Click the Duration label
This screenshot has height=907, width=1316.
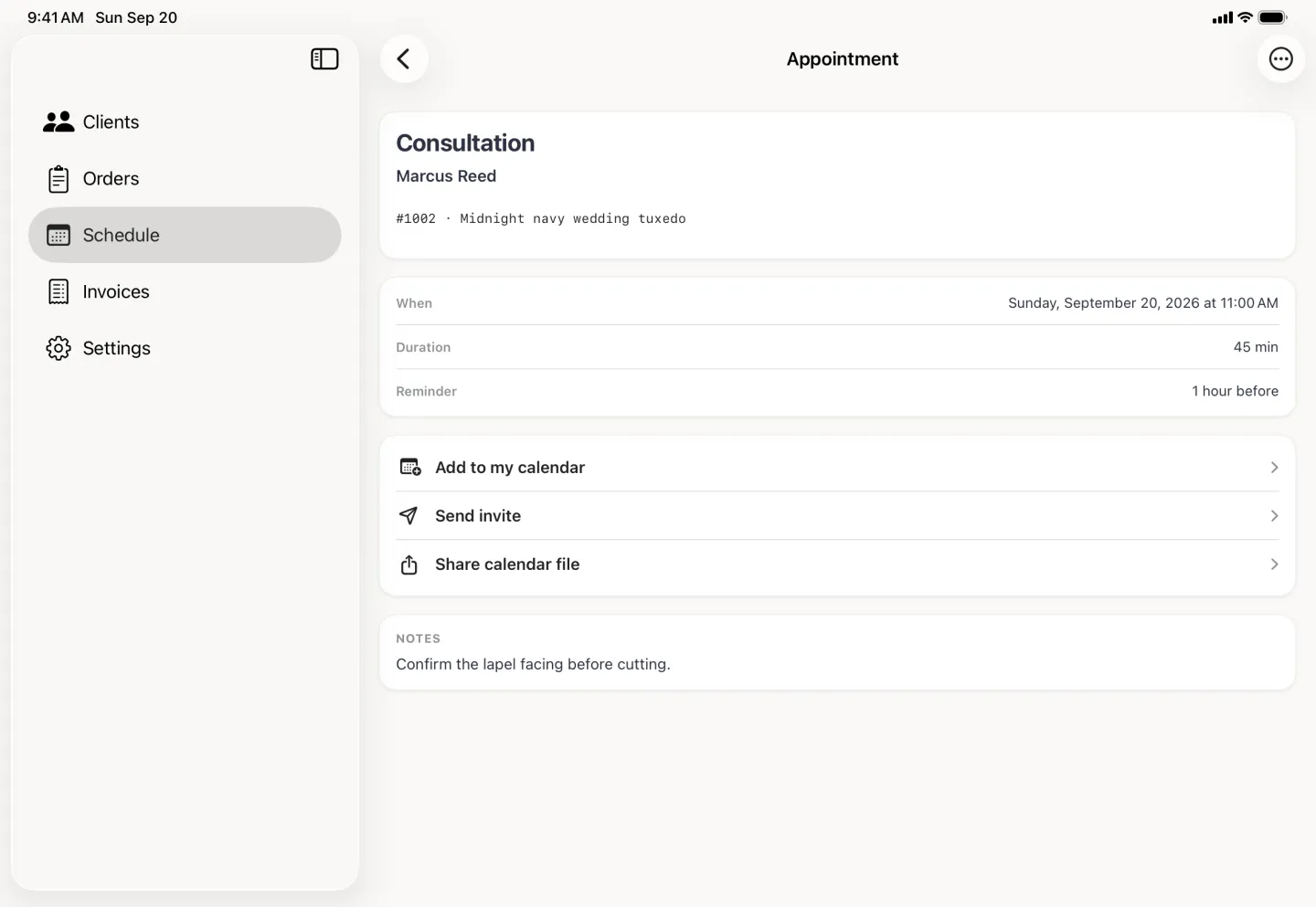(423, 347)
